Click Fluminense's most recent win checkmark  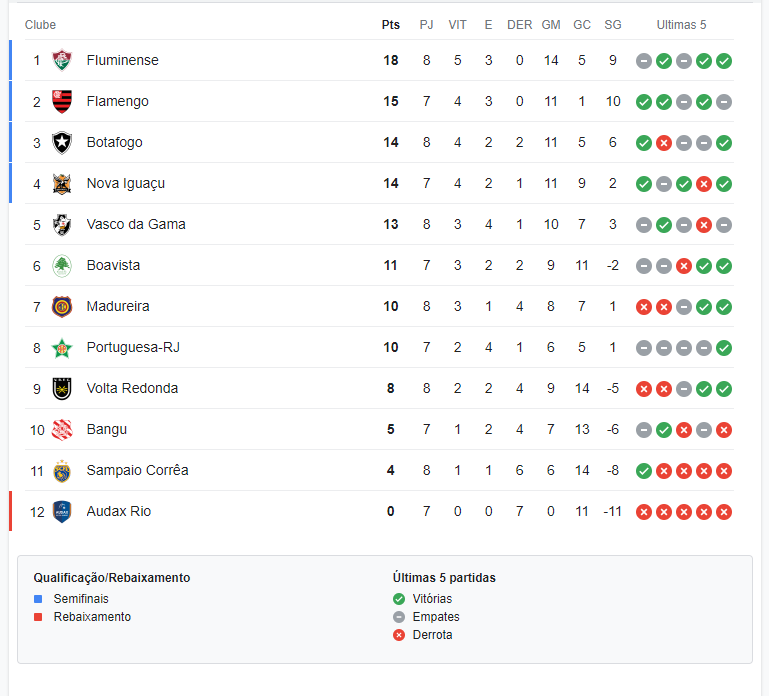(x=724, y=61)
